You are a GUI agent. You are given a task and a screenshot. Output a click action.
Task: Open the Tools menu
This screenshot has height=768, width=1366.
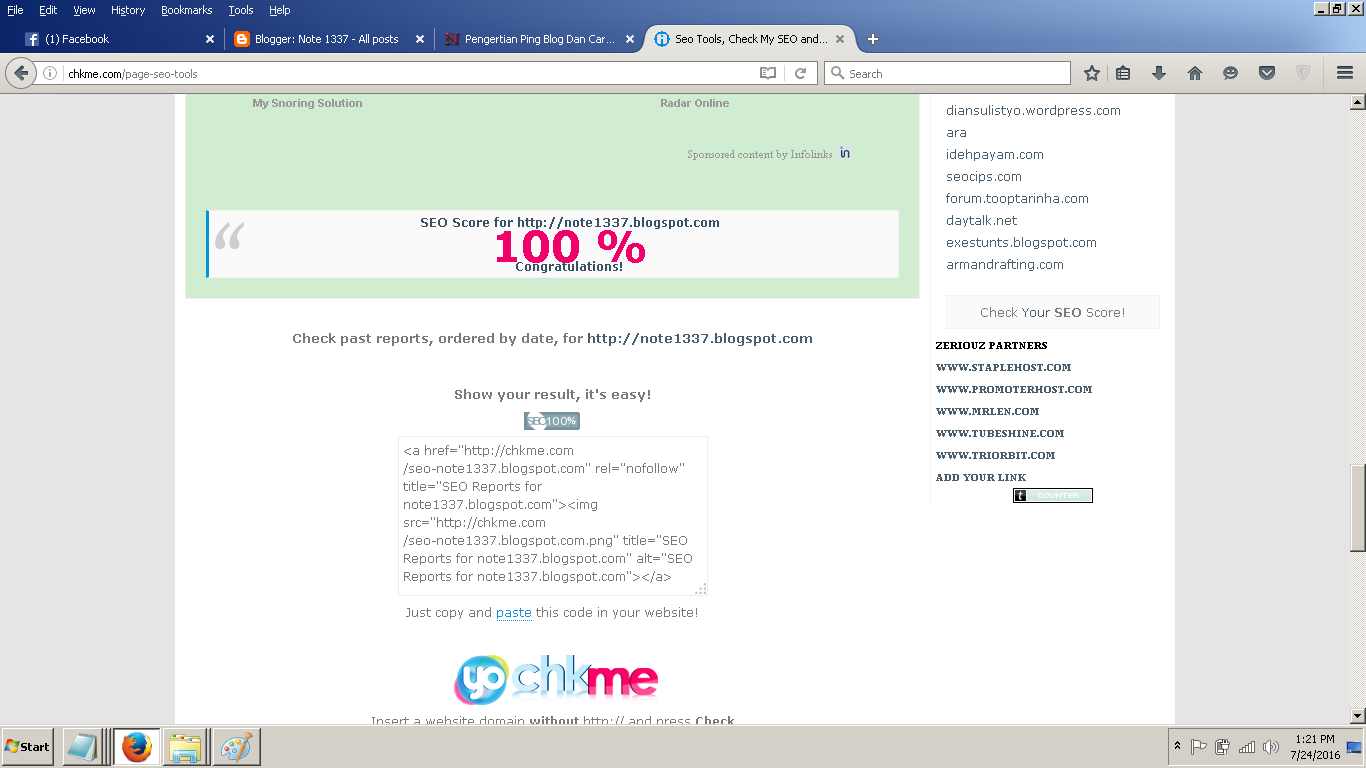pos(241,10)
